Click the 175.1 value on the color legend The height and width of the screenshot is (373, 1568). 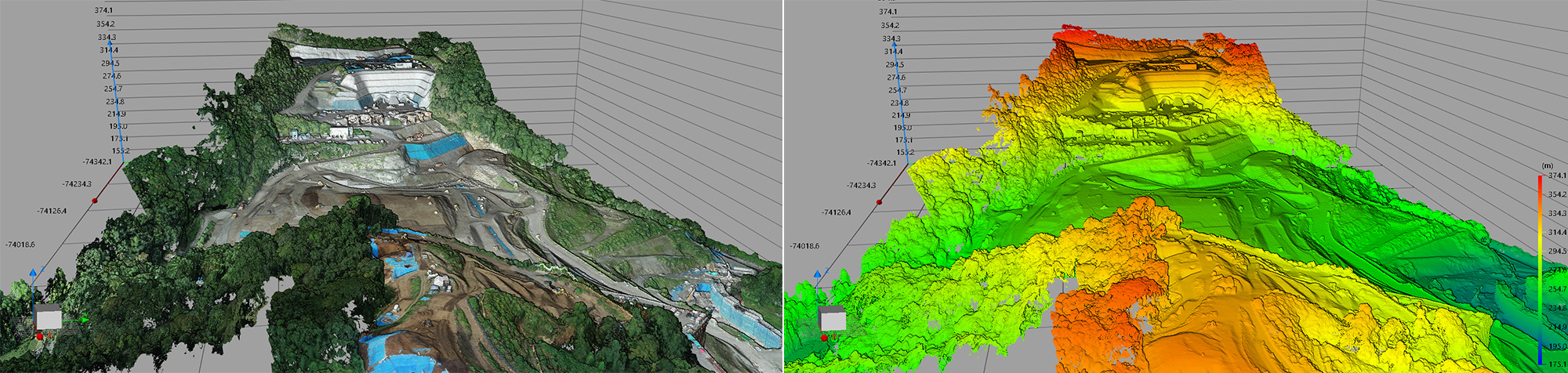[x=1556, y=365]
